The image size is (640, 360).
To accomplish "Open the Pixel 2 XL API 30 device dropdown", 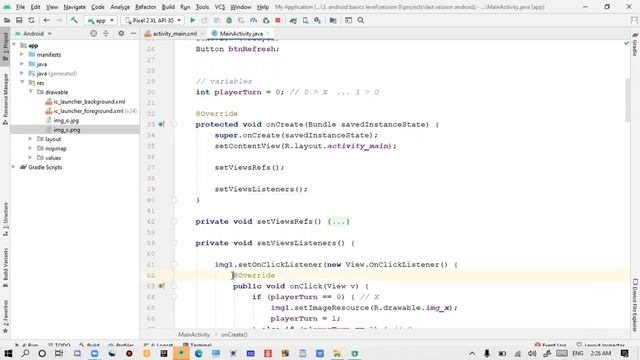I will [153, 20].
